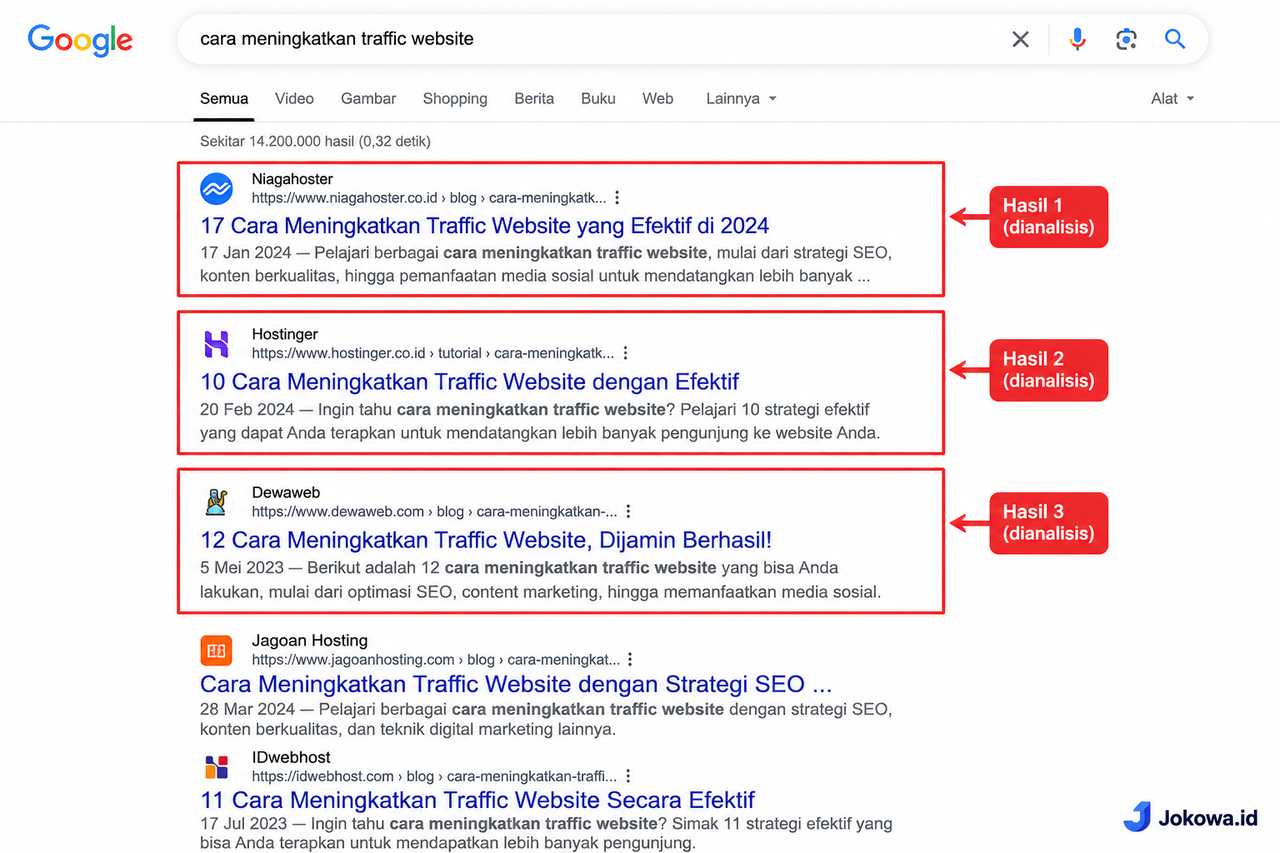This screenshot has height=853, width=1280.
Task: Switch to the Buku tab
Action: click(598, 98)
